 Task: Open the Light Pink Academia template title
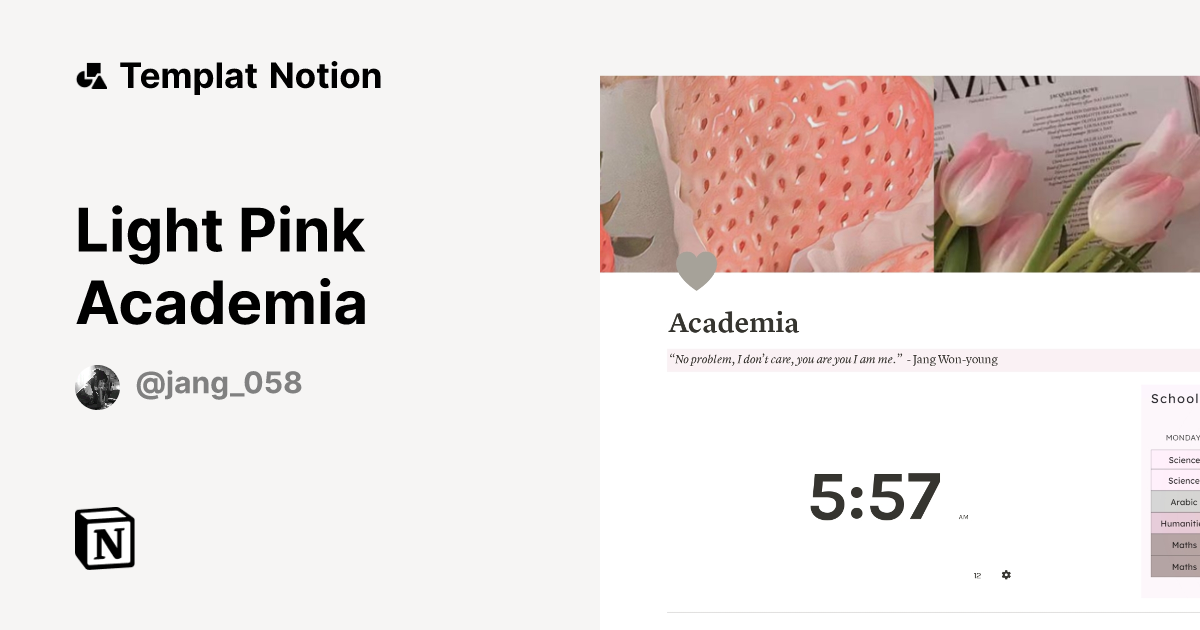220,265
